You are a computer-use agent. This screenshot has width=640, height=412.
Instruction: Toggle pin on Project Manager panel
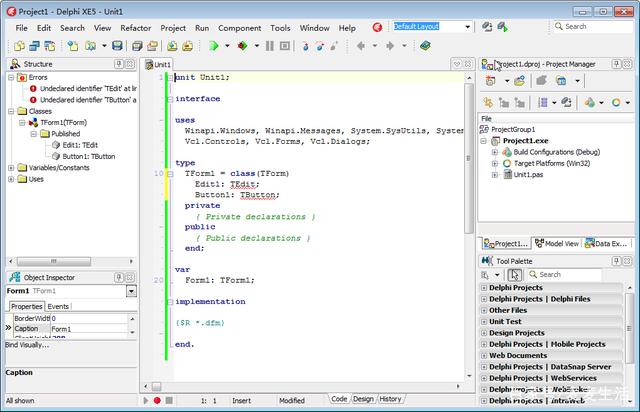point(616,64)
